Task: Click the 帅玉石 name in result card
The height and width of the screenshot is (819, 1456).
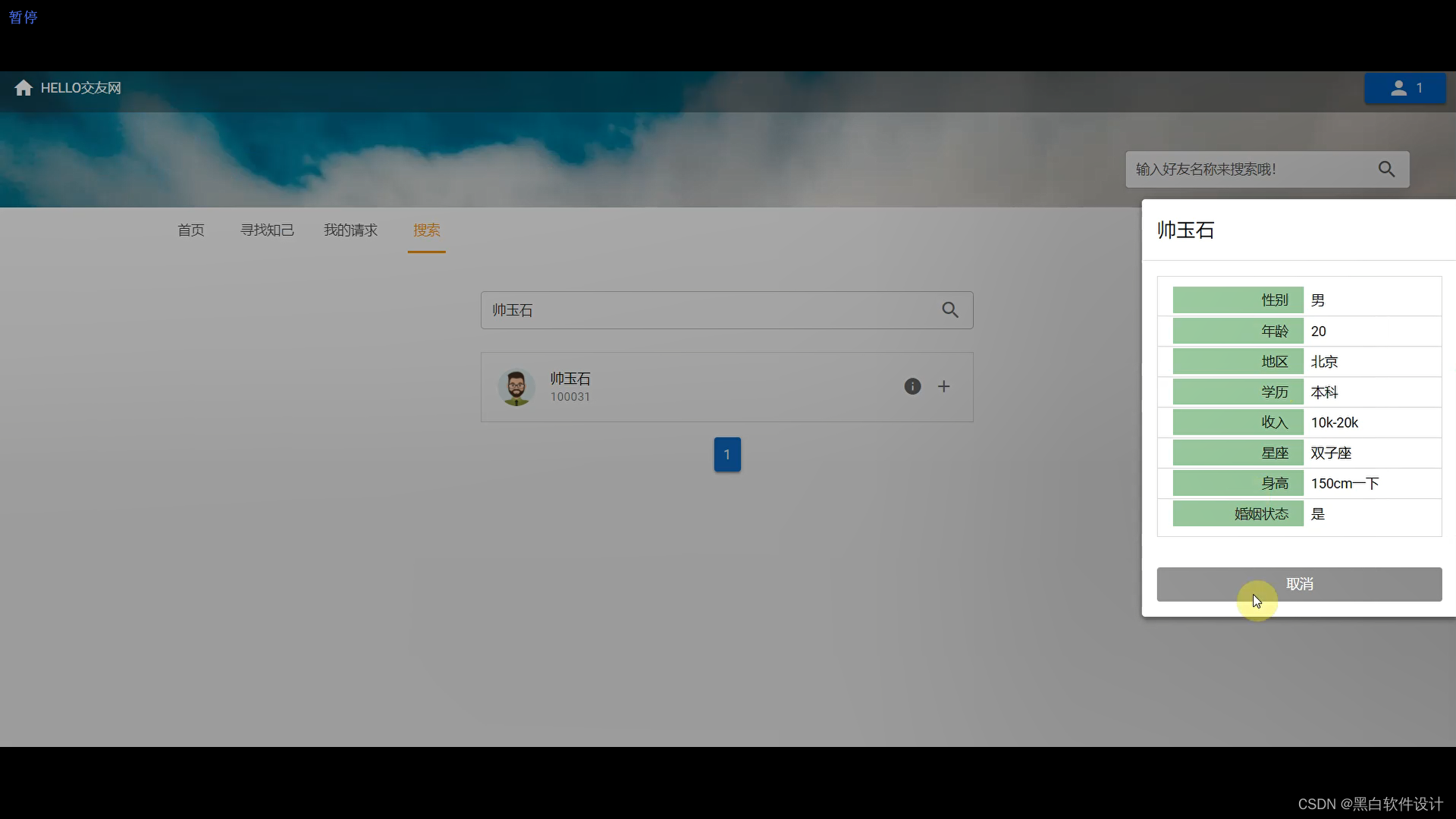Action: click(570, 378)
